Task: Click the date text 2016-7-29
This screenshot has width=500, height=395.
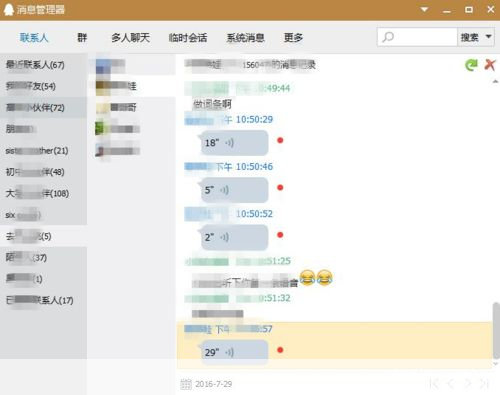Action: [214, 384]
